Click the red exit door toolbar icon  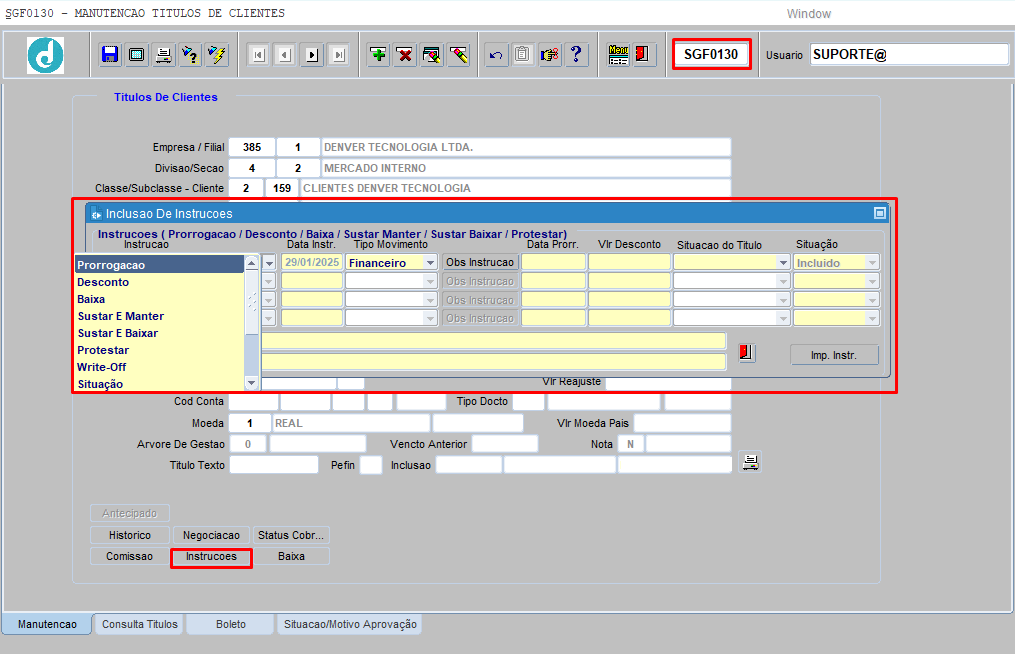(x=643, y=54)
